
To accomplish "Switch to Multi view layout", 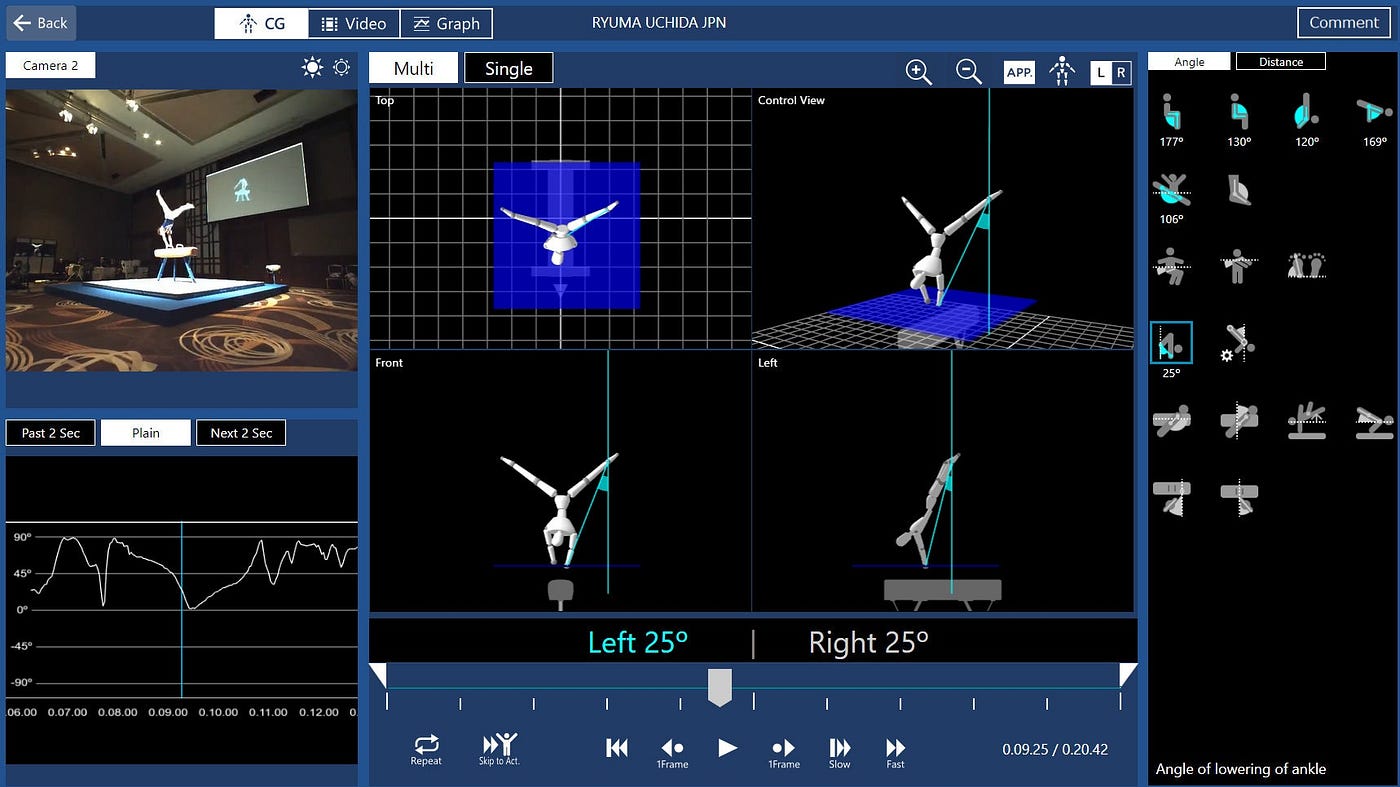I will coord(414,68).
